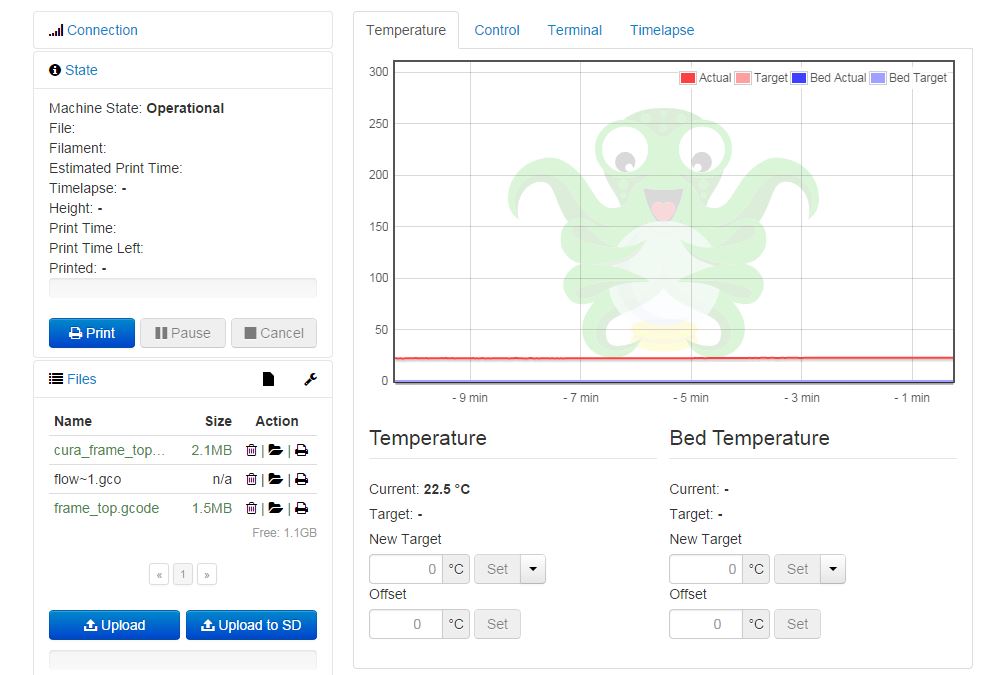Click the blue Bed Actual legend swatch
This screenshot has width=982, height=675.
pyautogui.click(x=799, y=78)
